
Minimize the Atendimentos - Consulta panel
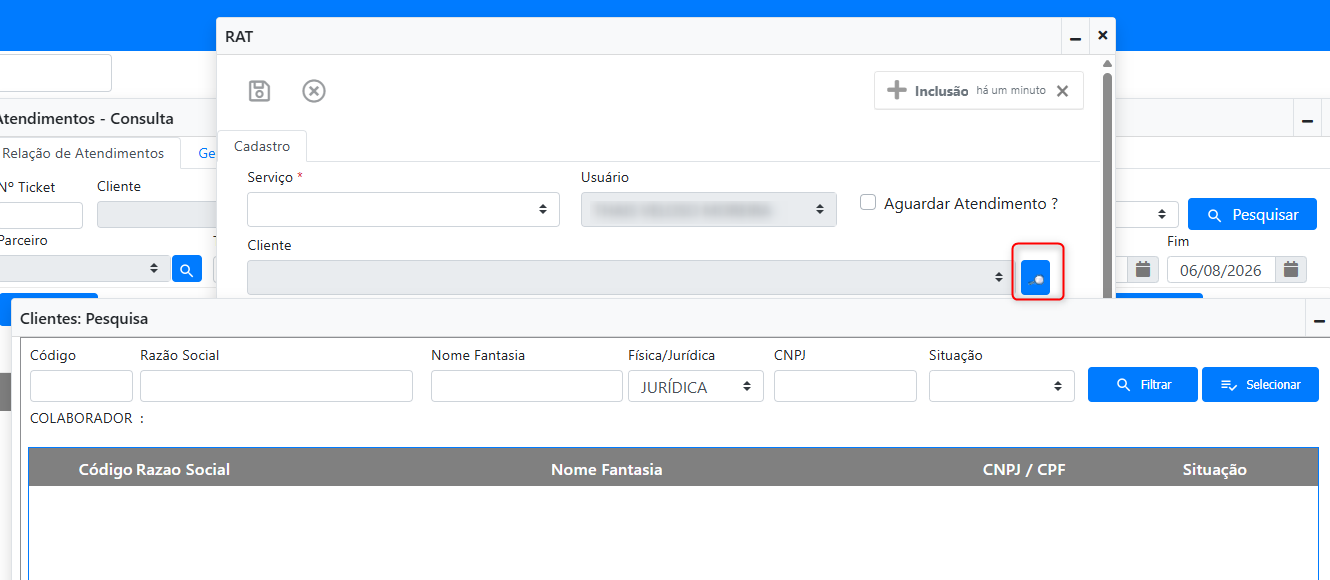(x=1307, y=120)
